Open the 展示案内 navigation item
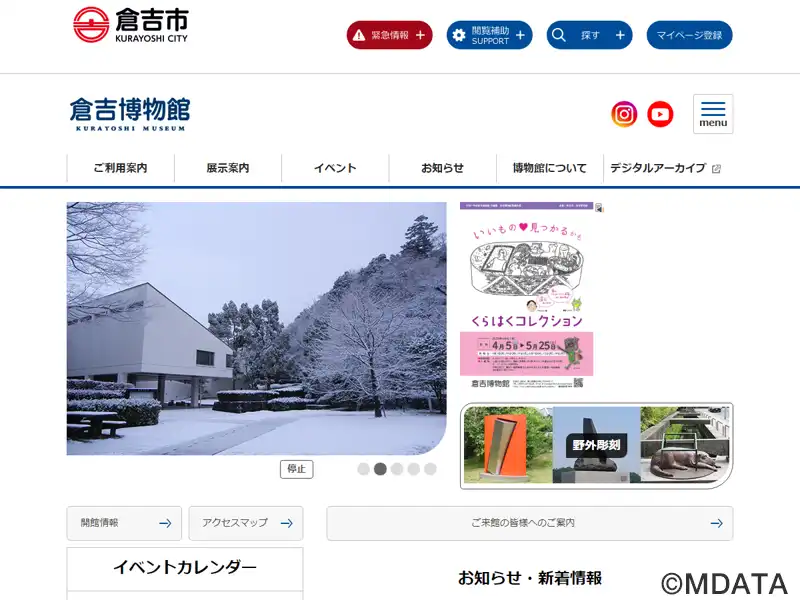 click(228, 168)
